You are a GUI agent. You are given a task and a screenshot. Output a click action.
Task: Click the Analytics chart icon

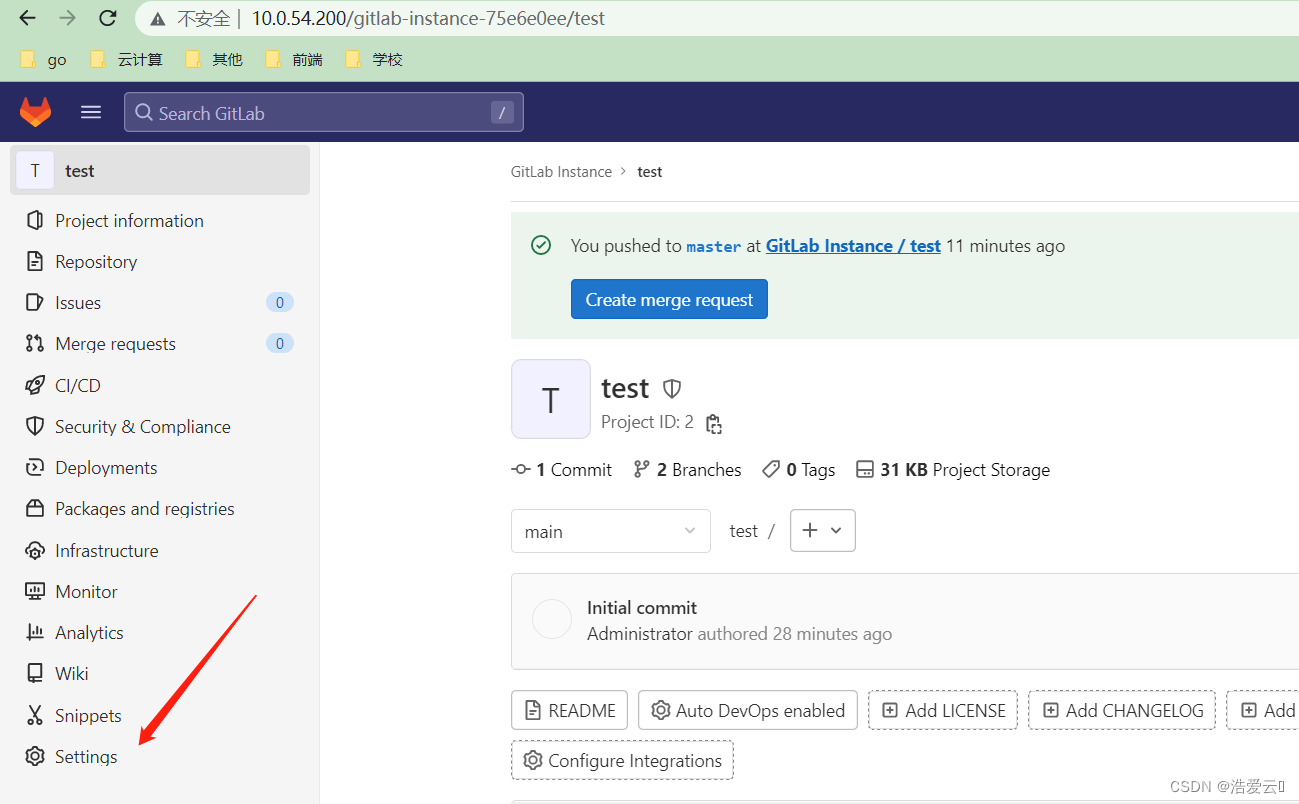pos(35,632)
